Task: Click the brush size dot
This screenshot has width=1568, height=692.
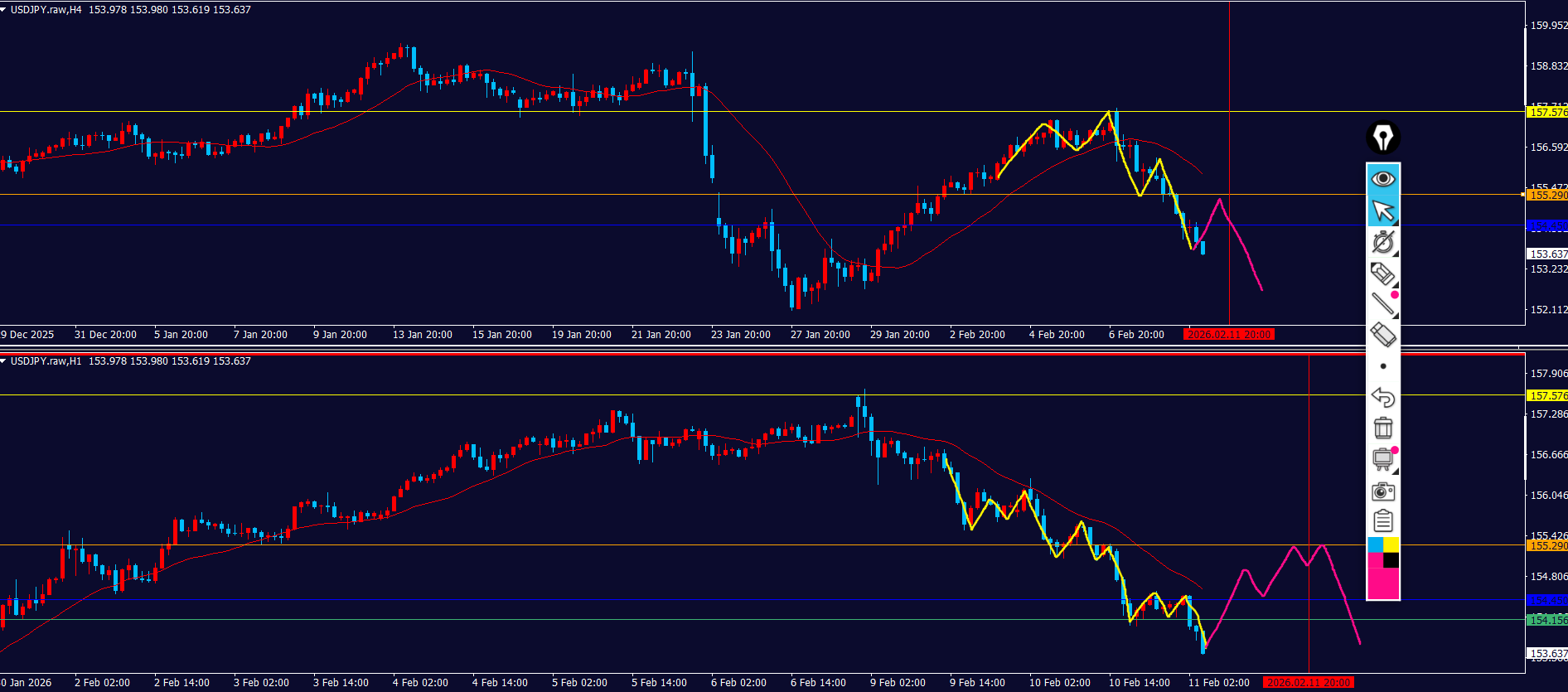Action: (1382, 366)
